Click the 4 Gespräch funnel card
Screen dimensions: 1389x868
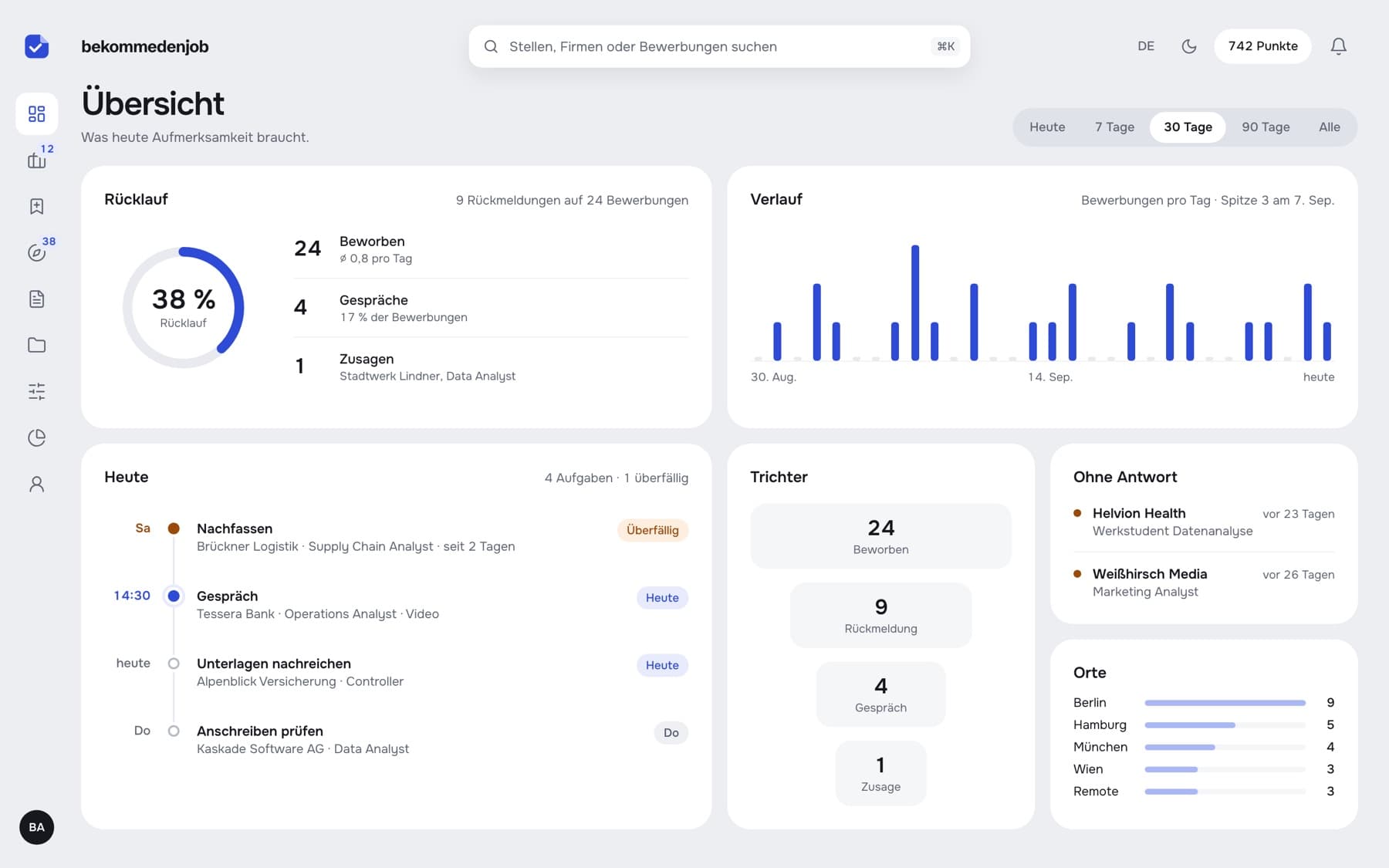880,694
